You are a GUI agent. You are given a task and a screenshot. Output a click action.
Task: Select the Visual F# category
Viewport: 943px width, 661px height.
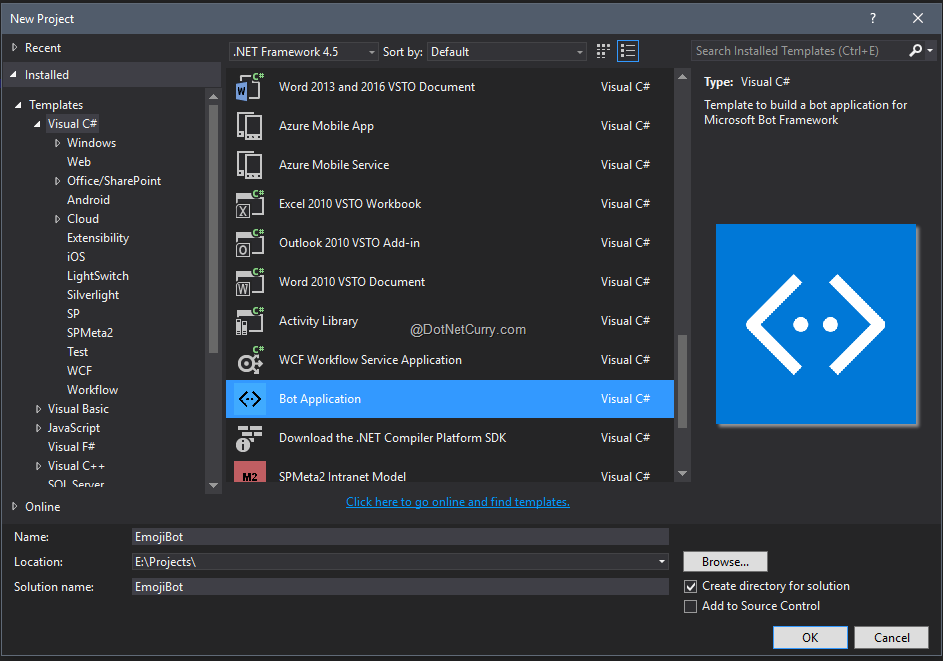(72, 447)
